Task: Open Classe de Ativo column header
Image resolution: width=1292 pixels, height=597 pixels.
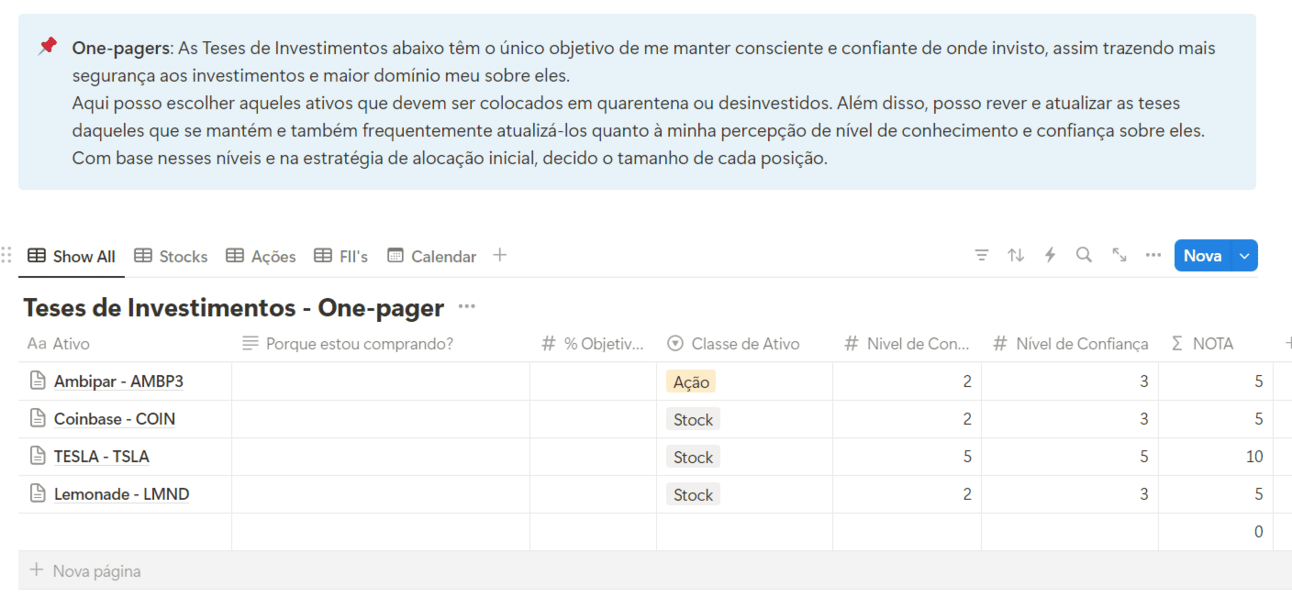Action: point(744,343)
